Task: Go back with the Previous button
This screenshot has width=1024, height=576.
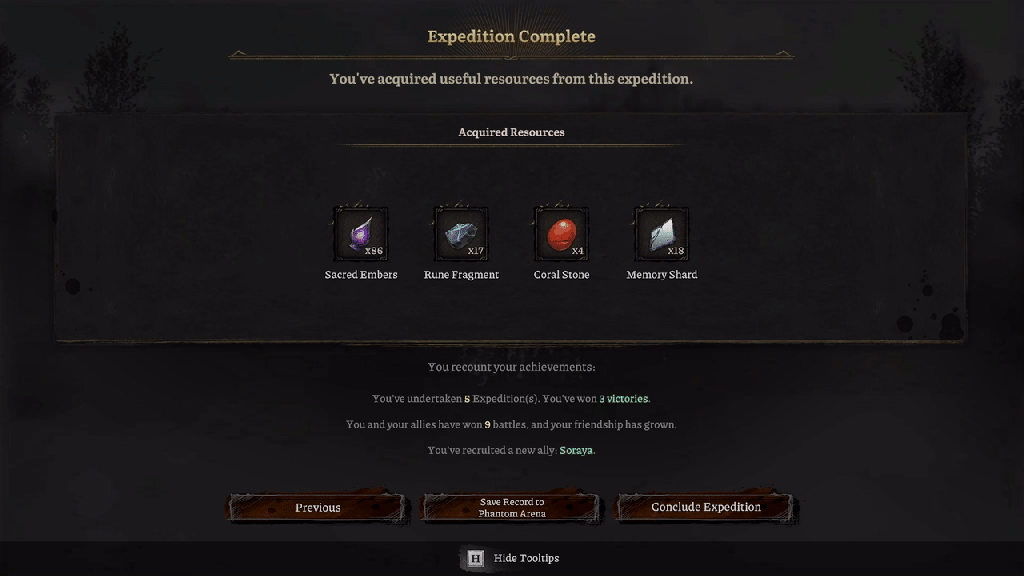Action: pos(318,508)
